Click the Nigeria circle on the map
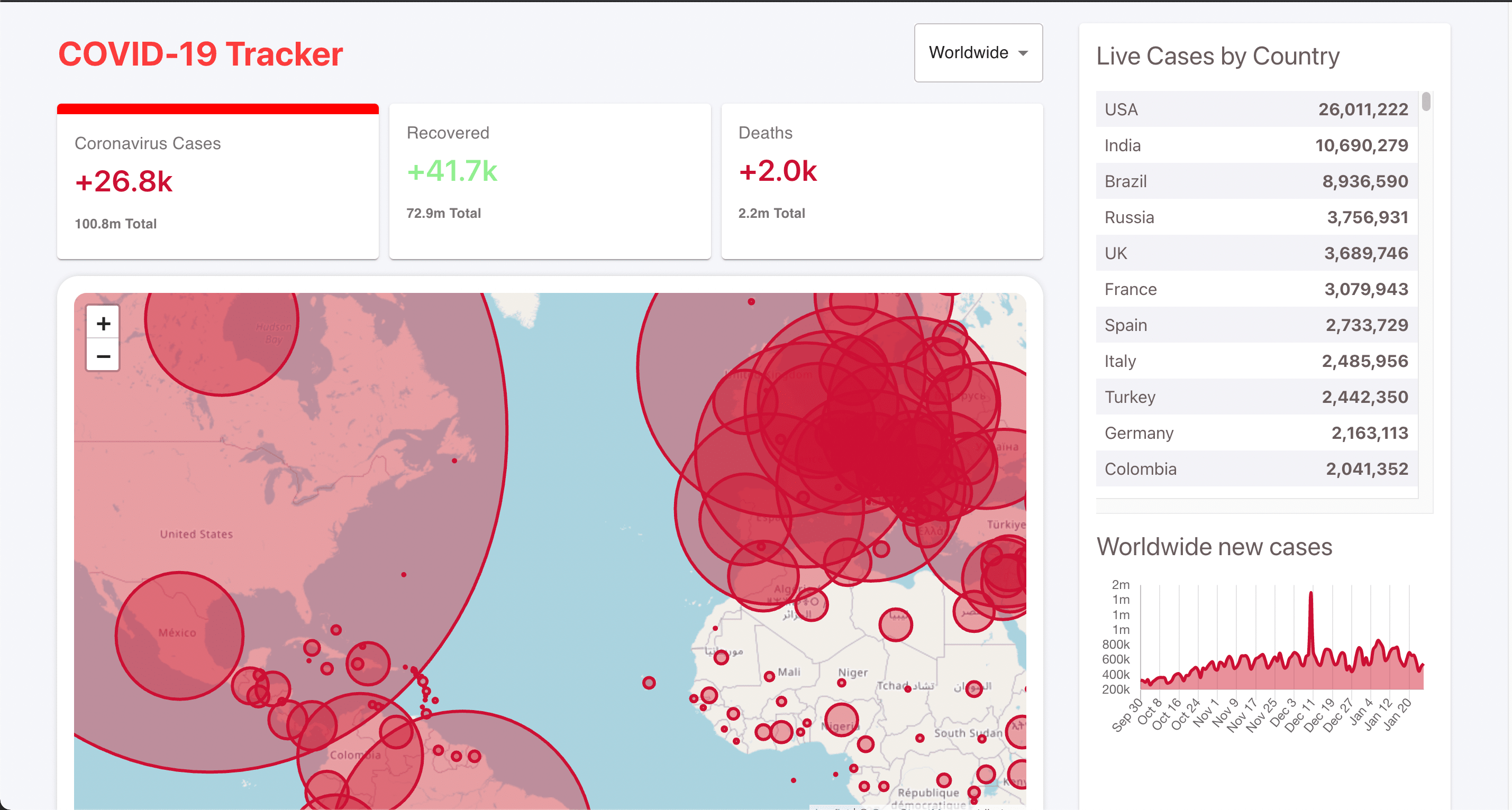Image resolution: width=1512 pixels, height=810 pixels. (x=841, y=719)
